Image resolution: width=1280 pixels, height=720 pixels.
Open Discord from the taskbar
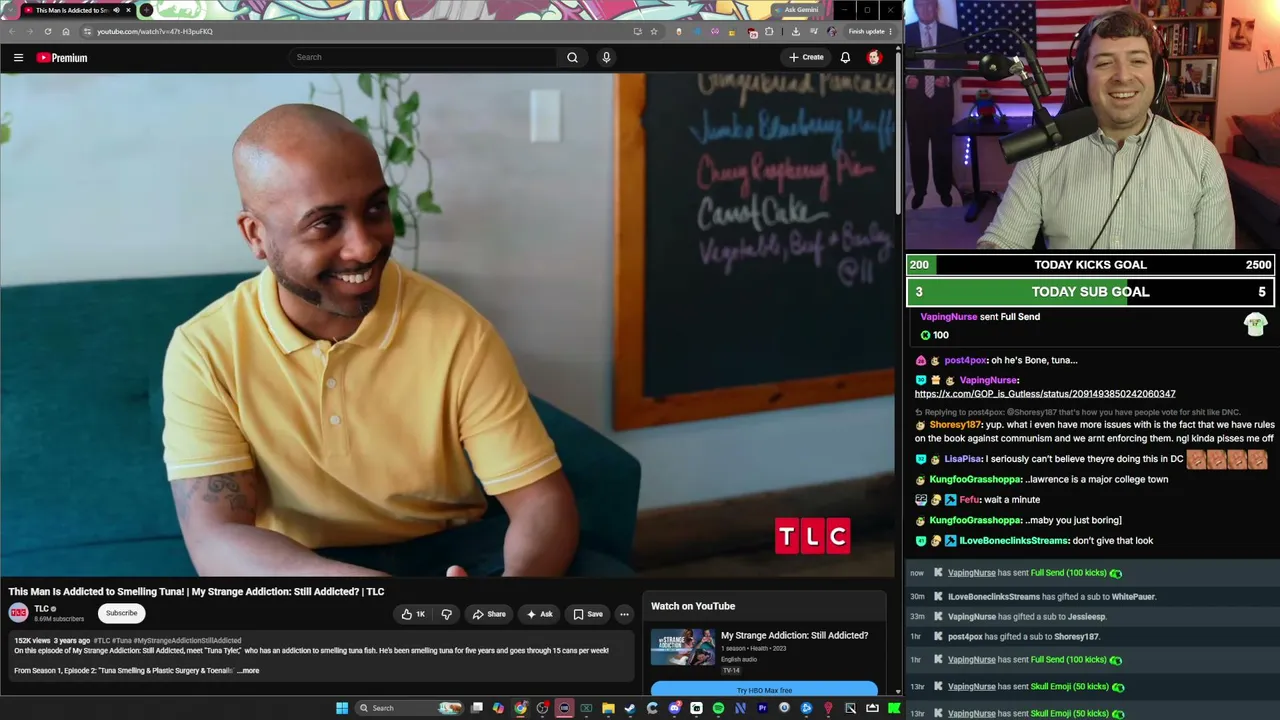[x=674, y=708]
